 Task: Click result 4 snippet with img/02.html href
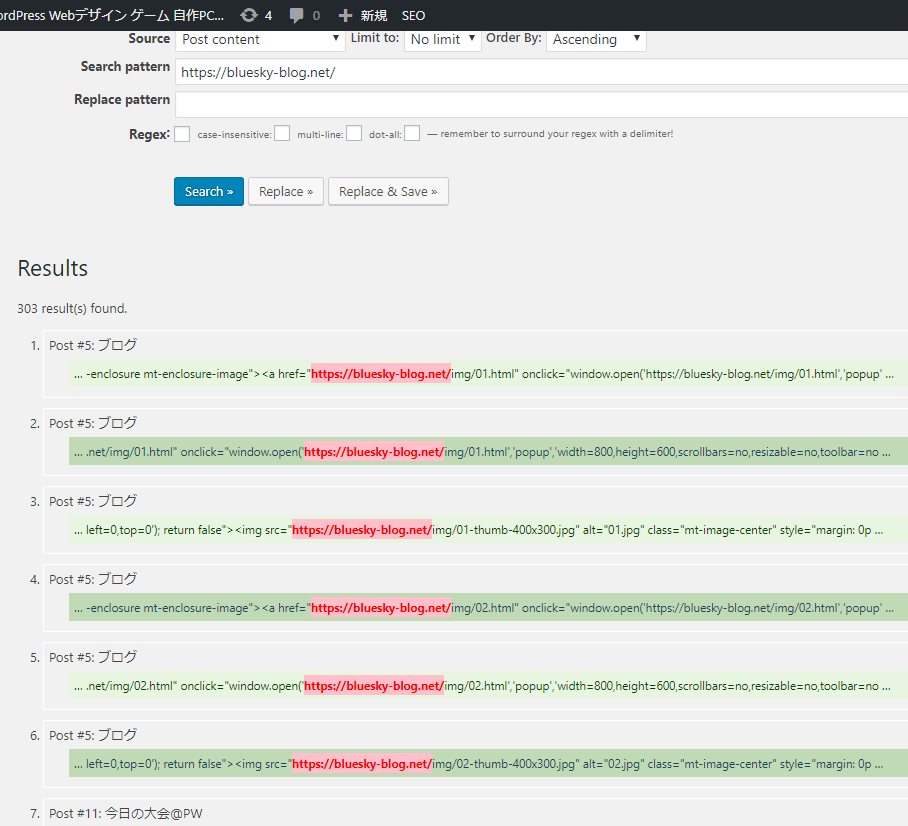click(x=488, y=608)
